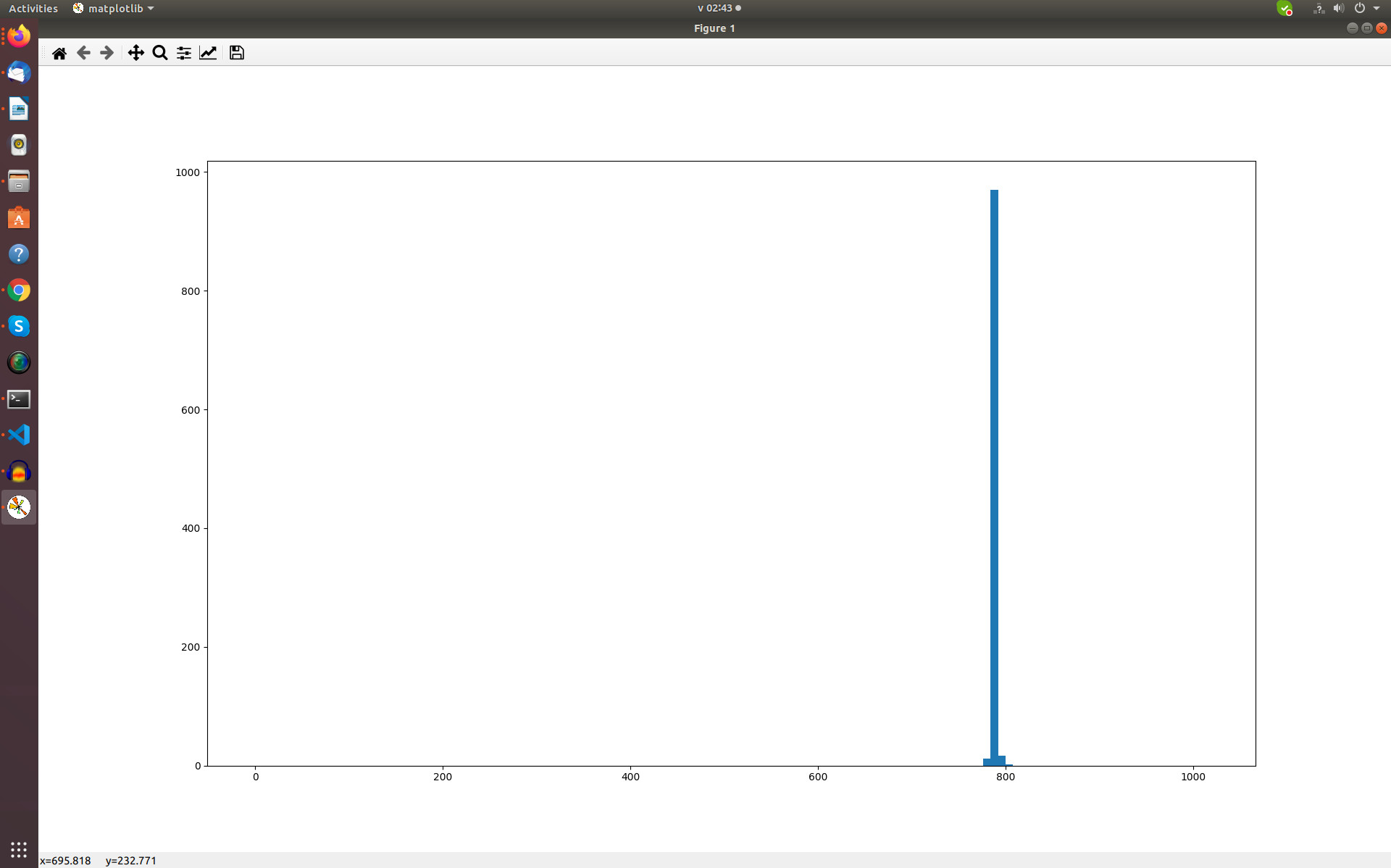This screenshot has width=1391, height=868.
Task: Select the running matplotlib icon in the dock
Action: (19, 507)
